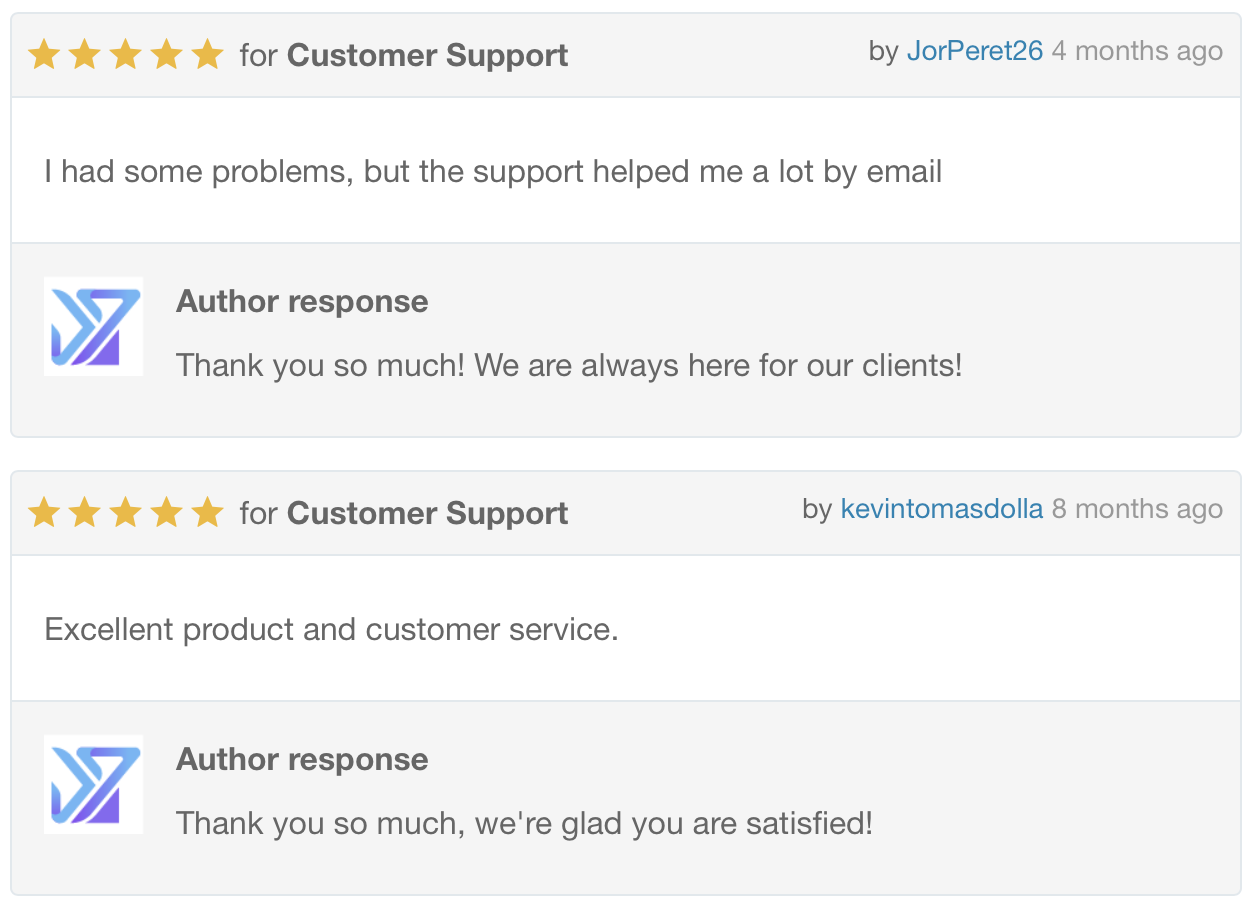Click fifth star in JorPeret26's review rating
This screenshot has height=912, width=1252.
207,55
